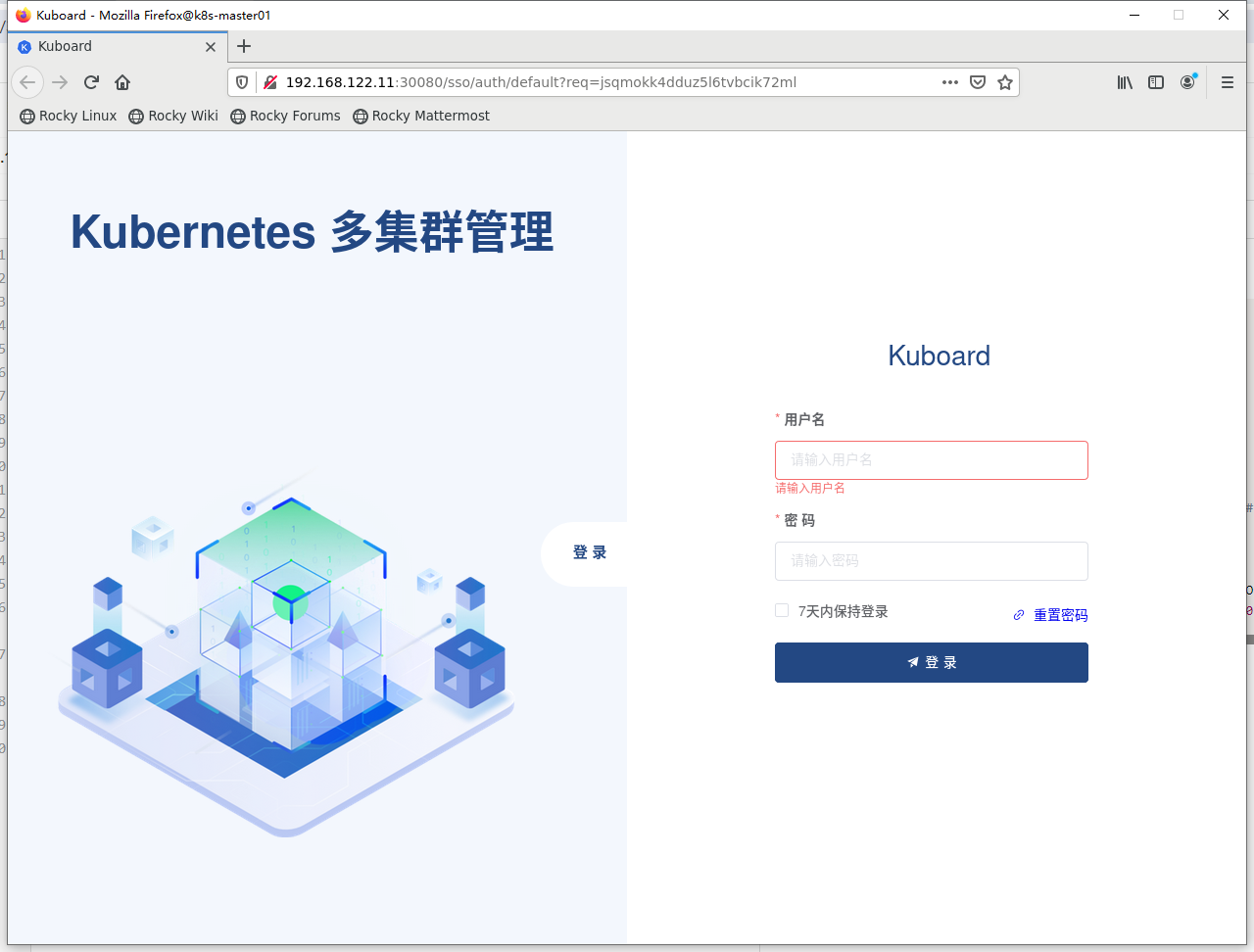Bookmark this page with the star
Screen dimensions: 1254x952
tap(1005, 82)
